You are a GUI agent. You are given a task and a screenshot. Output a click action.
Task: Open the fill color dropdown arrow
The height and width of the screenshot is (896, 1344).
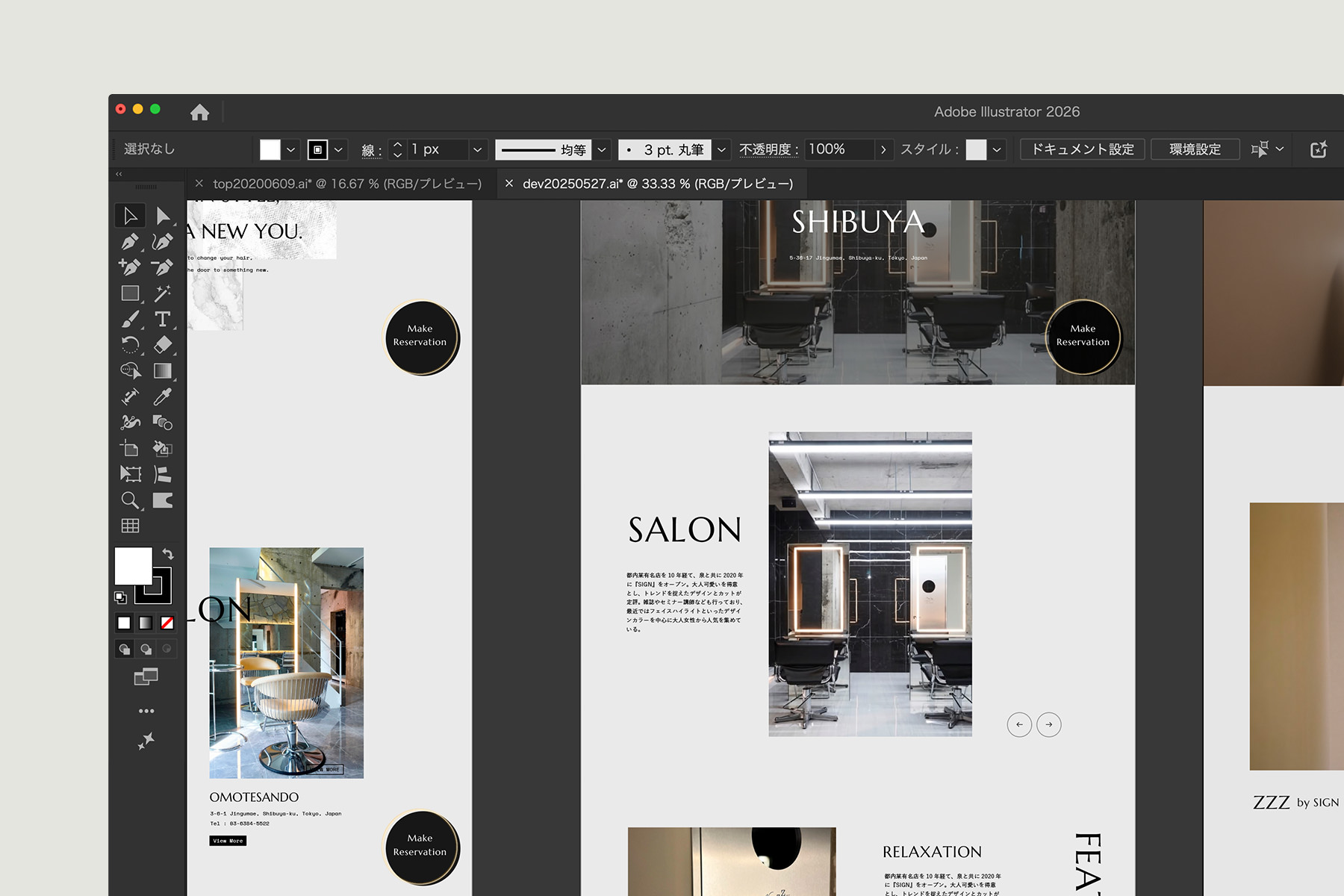[x=291, y=149]
